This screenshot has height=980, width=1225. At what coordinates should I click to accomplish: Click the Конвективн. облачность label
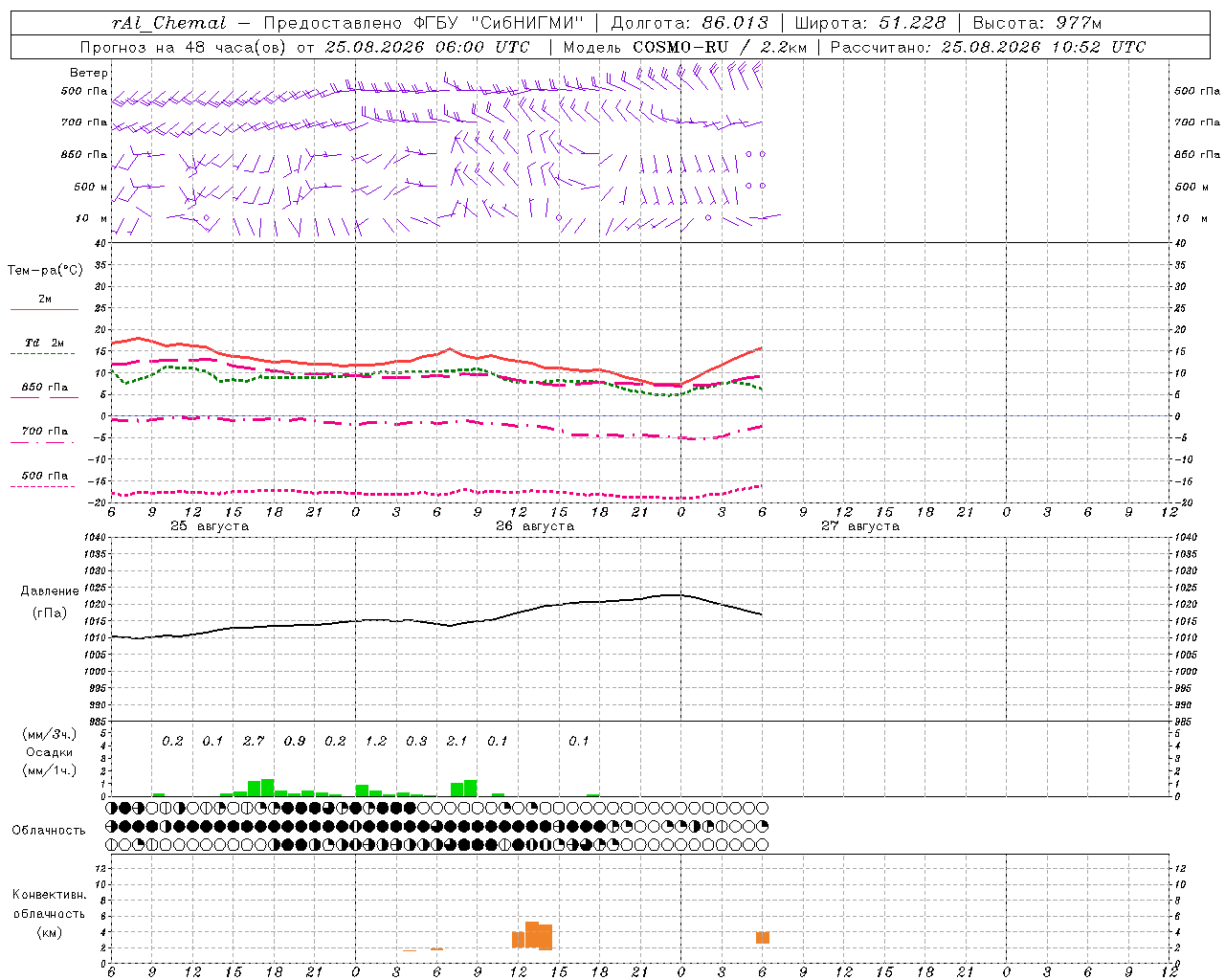[49, 913]
